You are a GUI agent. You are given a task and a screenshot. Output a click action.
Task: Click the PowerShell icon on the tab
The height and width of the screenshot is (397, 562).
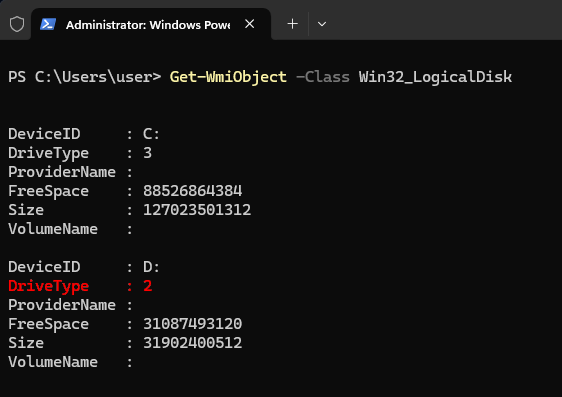tap(48, 24)
